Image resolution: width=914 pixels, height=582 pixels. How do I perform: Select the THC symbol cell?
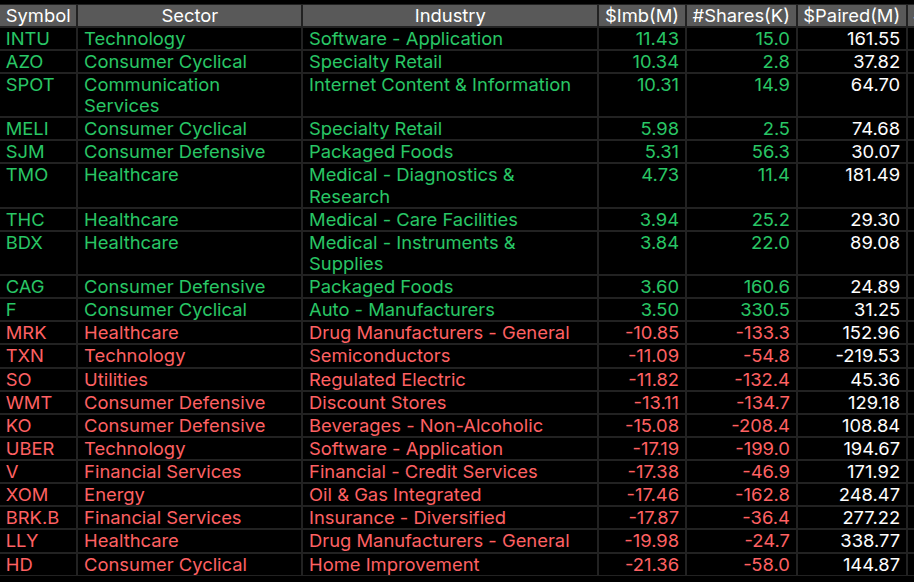coord(38,220)
